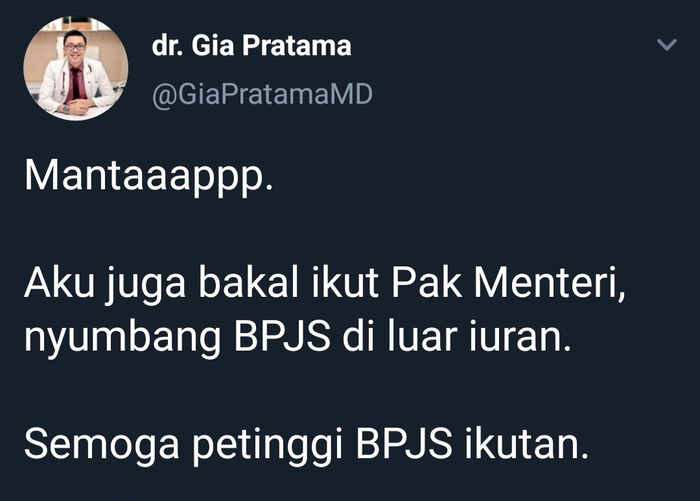The width and height of the screenshot is (700, 501).
Task: Click the 'Mantaaappp.' text line
Action: (x=149, y=177)
